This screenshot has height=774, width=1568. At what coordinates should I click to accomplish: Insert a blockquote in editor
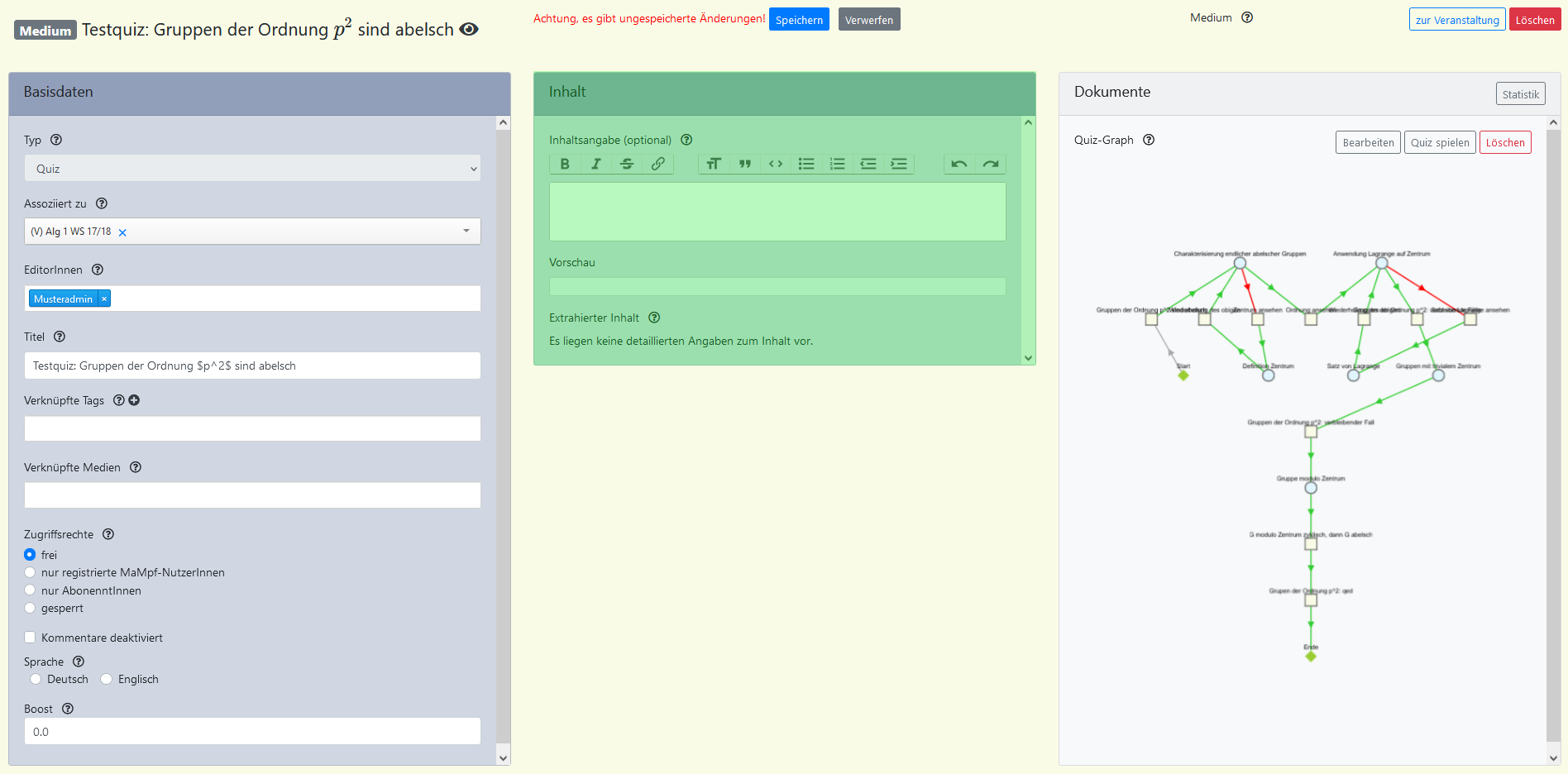point(744,164)
